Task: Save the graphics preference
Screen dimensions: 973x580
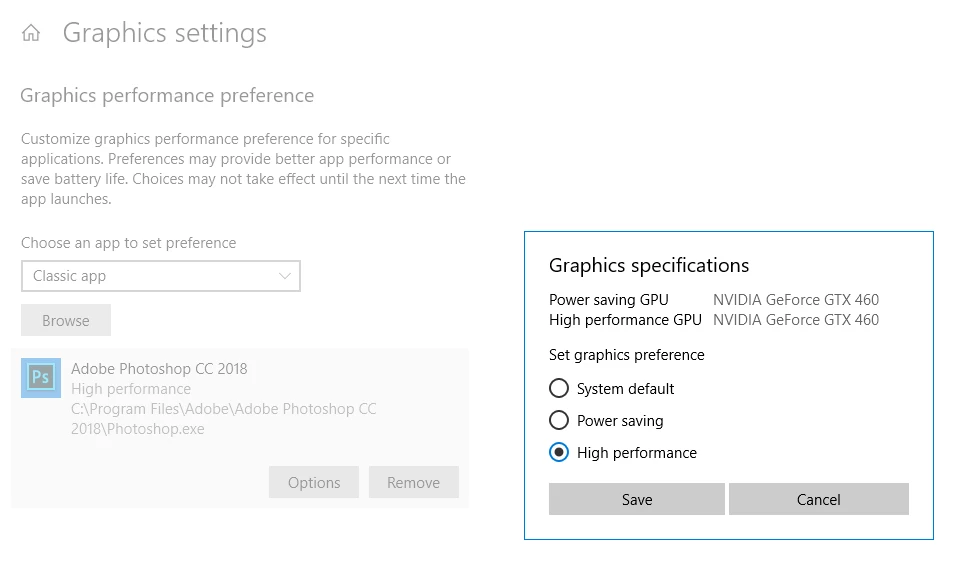Action: point(636,499)
